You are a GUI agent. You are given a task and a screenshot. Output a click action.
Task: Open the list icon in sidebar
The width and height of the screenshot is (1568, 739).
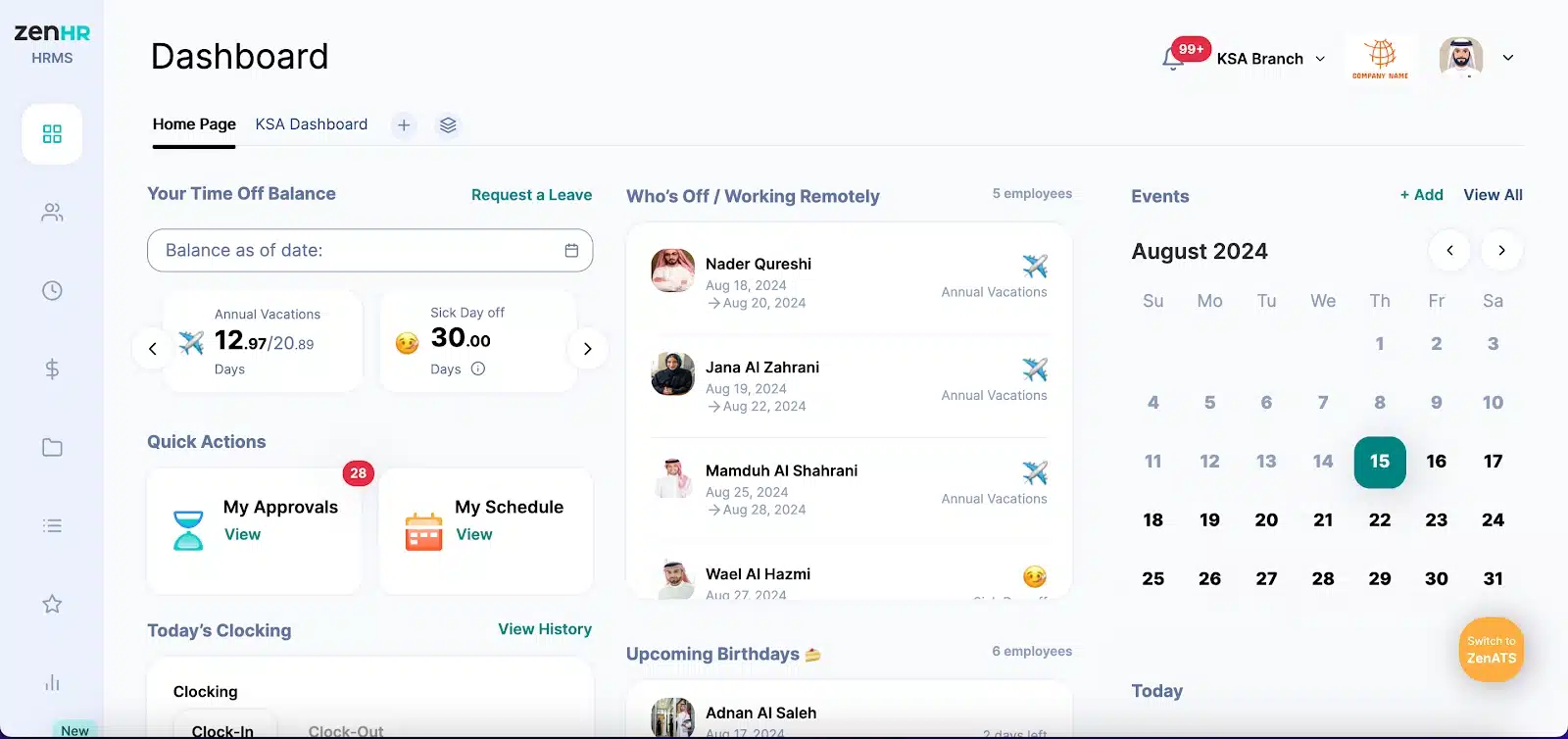(52, 525)
